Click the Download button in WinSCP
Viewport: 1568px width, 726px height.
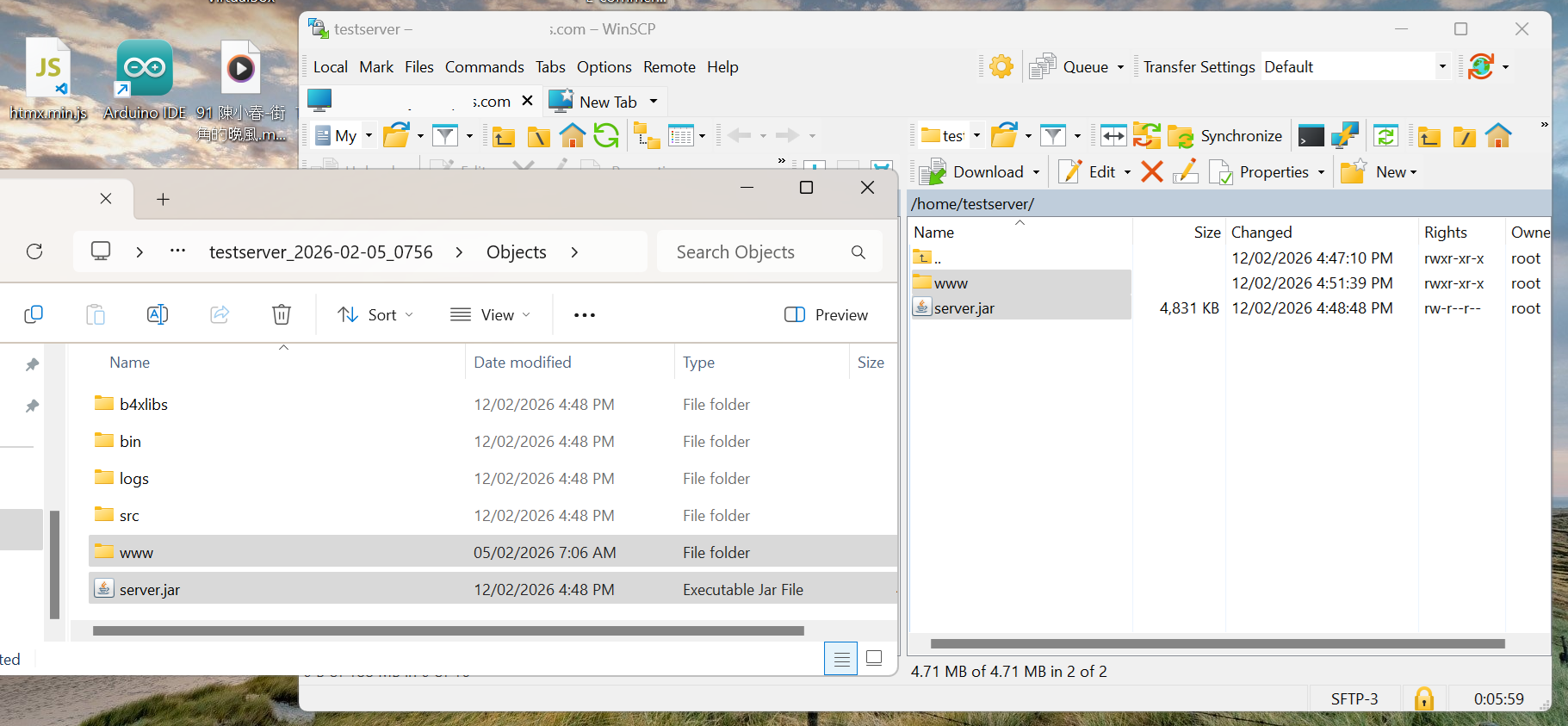coord(972,171)
